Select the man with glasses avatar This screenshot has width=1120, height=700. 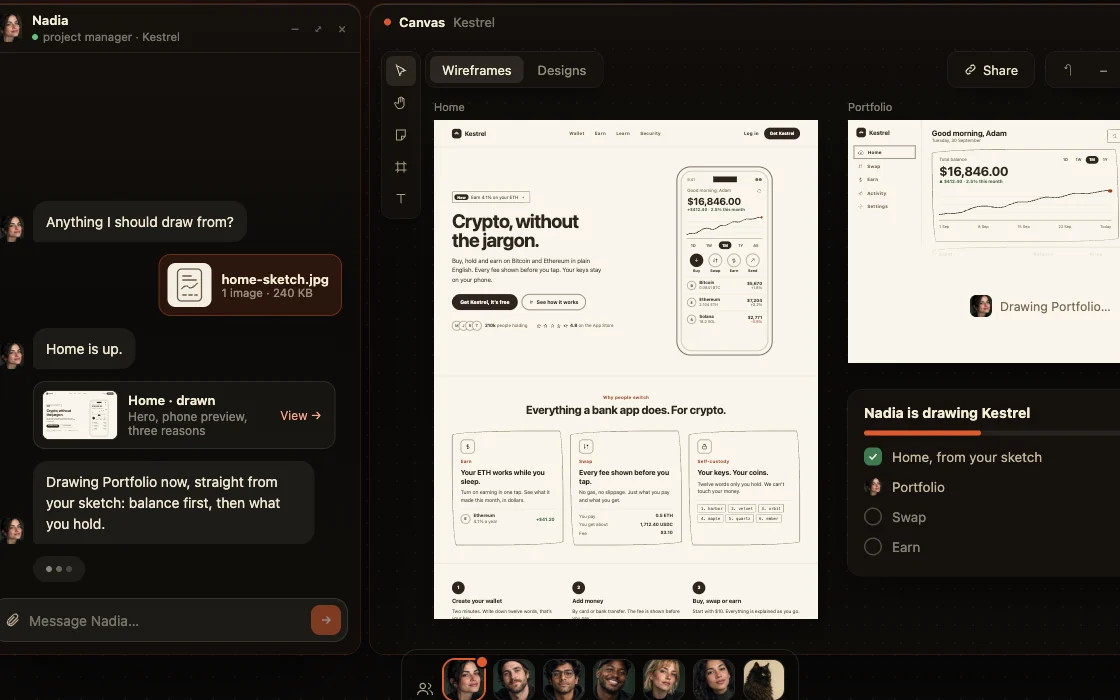[564, 679]
